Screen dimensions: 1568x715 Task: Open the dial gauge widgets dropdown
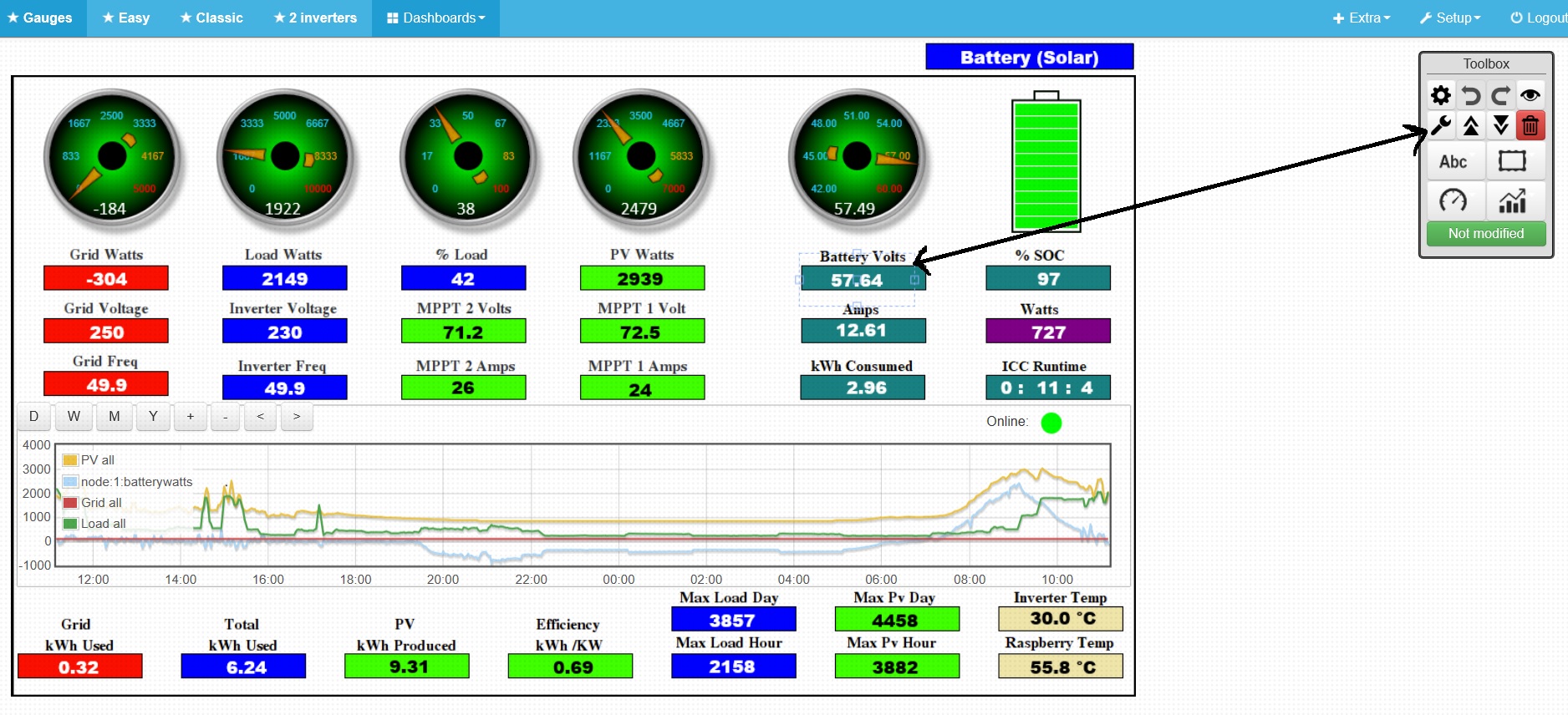click(1454, 200)
